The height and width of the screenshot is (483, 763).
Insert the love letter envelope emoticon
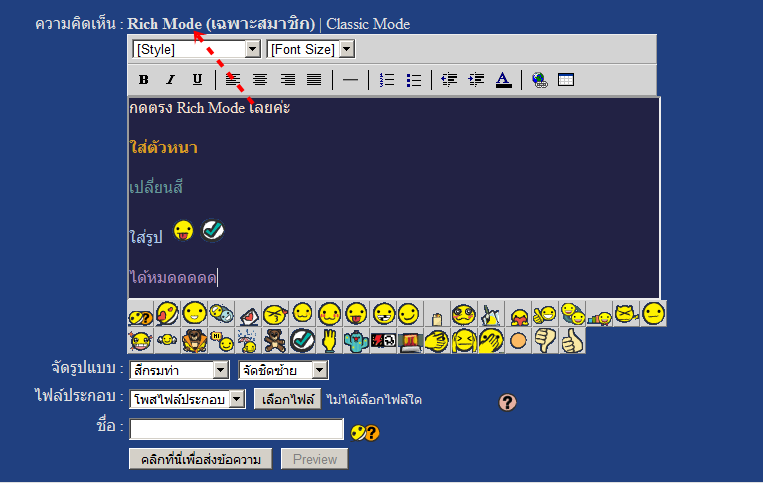pyautogui.click(x=249, y=314)
